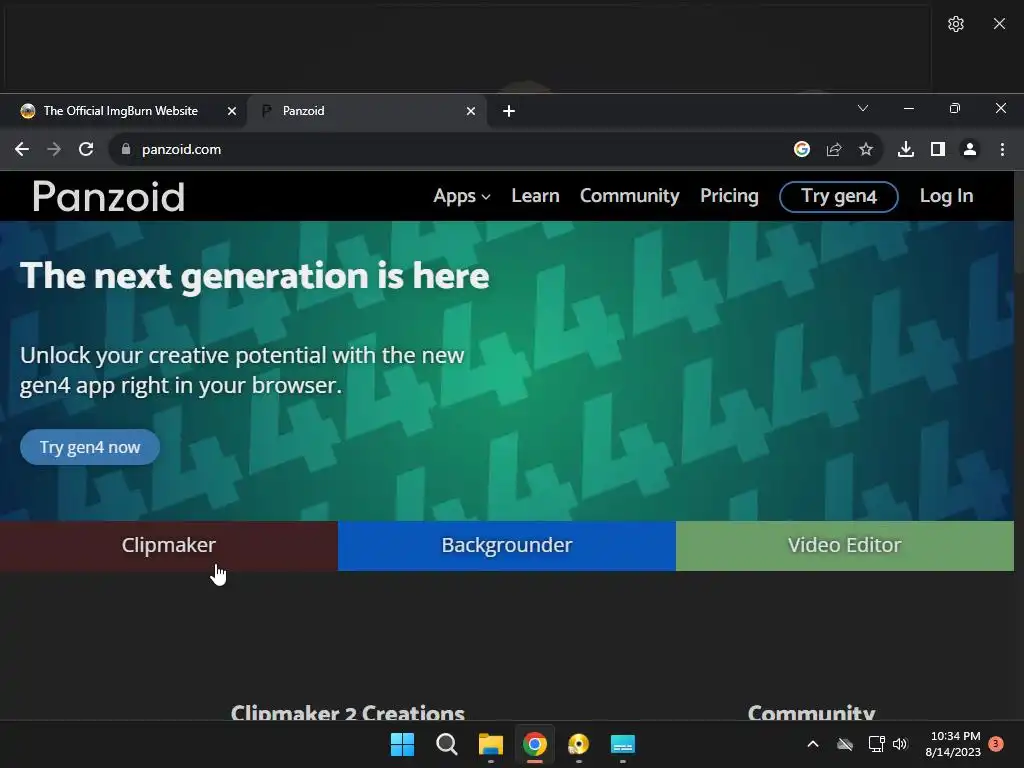Open the ImgBurn disc icon in taskbar
Viewport: 1024px width, 768px height.
coord(579,744)
